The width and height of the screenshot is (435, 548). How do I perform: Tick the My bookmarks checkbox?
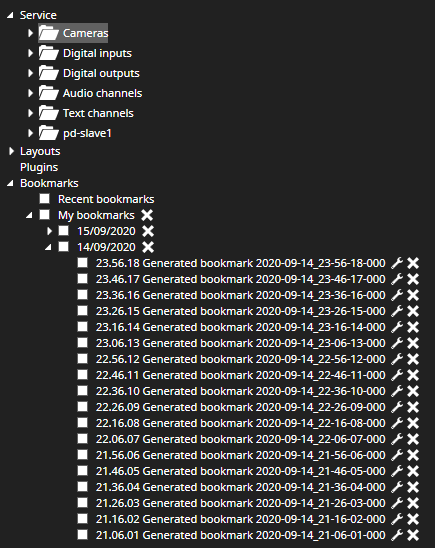(x=44, y=215)
